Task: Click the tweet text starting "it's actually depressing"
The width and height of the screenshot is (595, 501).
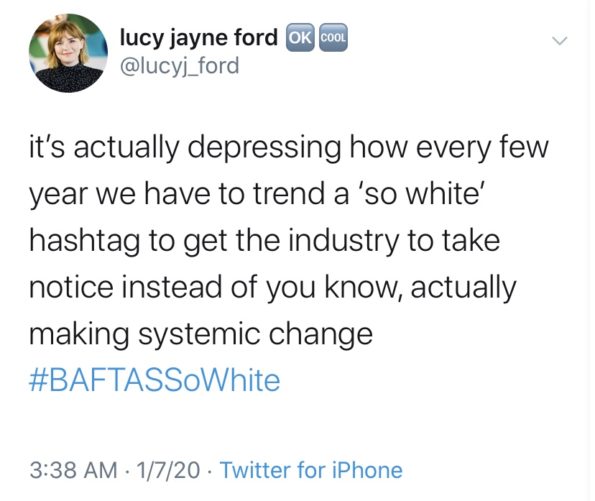Action: (289, 240)
